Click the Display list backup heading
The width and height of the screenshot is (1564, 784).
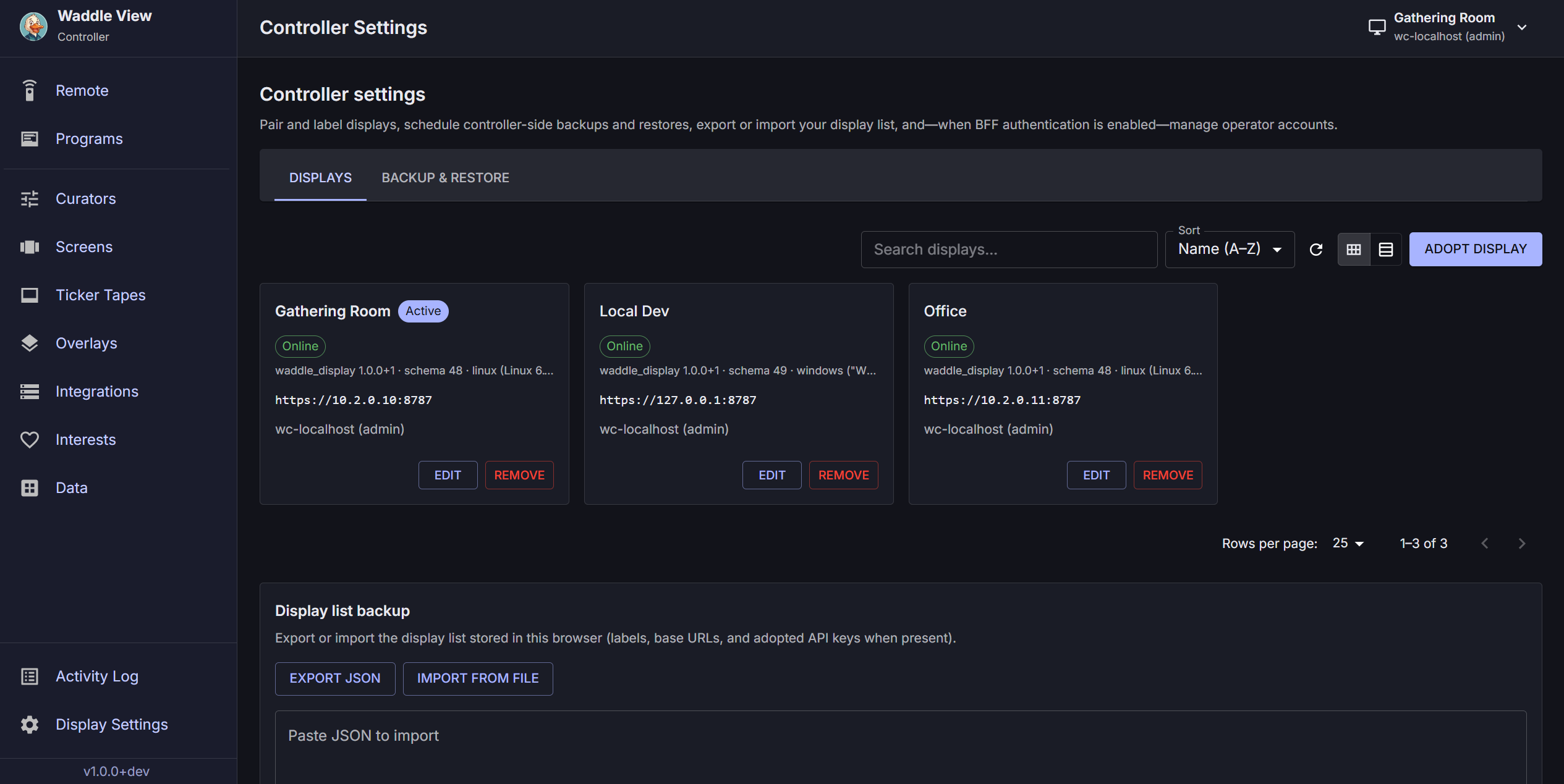tap(342, 610)
